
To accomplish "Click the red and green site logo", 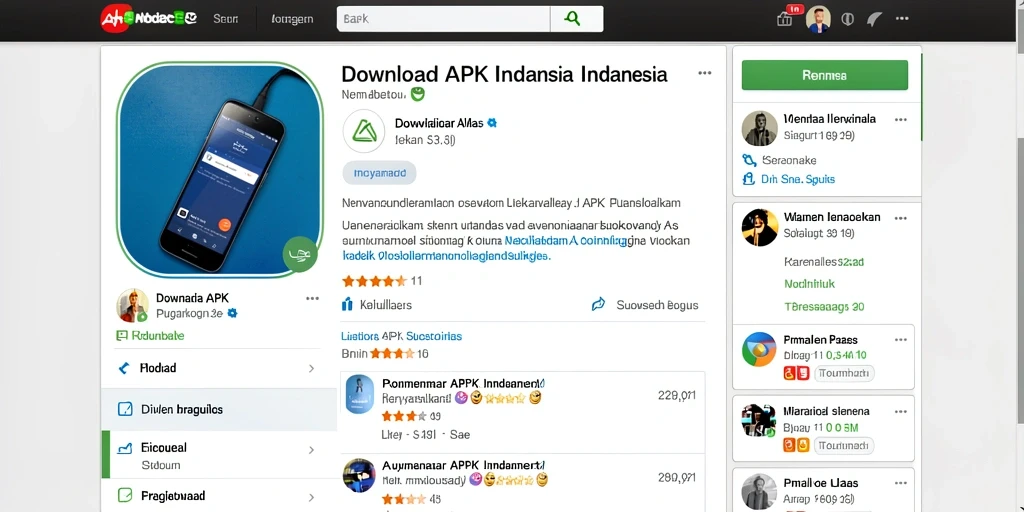I will [149, 19].
